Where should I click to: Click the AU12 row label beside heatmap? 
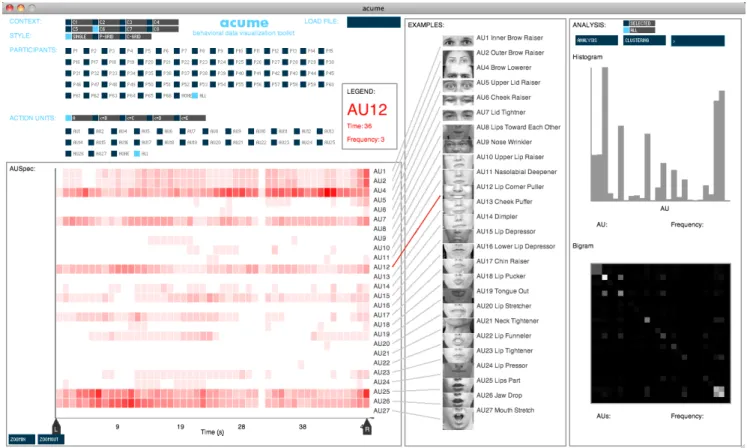pyautogui.click(x=381, y=267)
